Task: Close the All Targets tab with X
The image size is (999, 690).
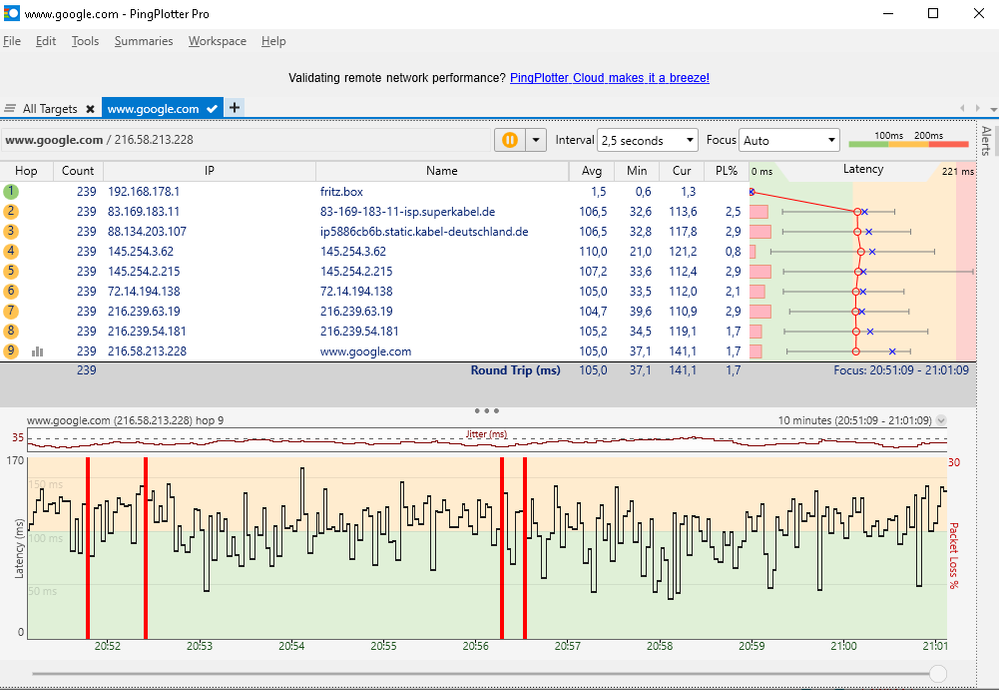Action: [x=90, y=109]
